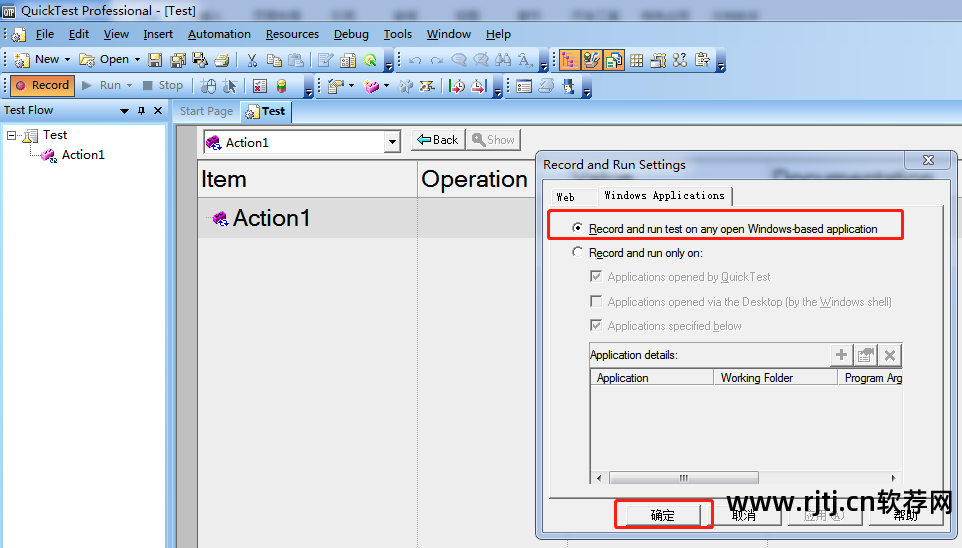Select Action1 in the Test Flow tree

point(83,155)
